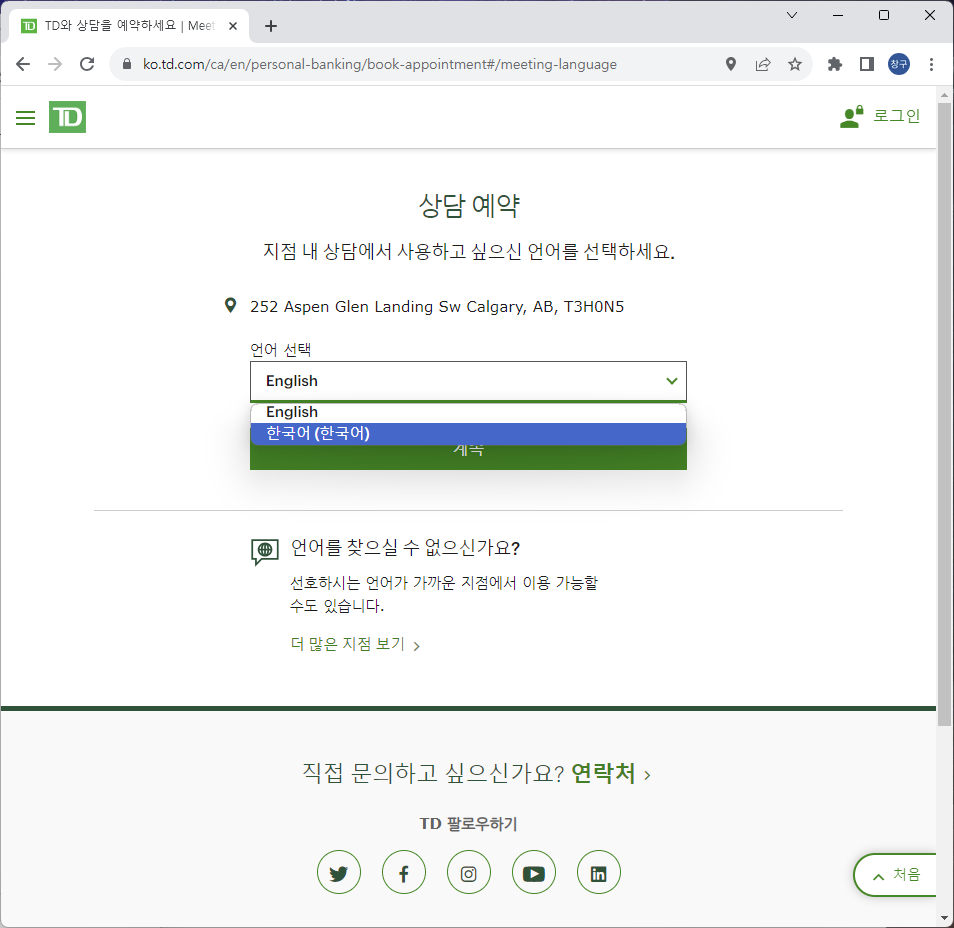Viewport: 954px width, 928px height.
Task: Toggle the browser side panel
Action: (x=866, y=64)
